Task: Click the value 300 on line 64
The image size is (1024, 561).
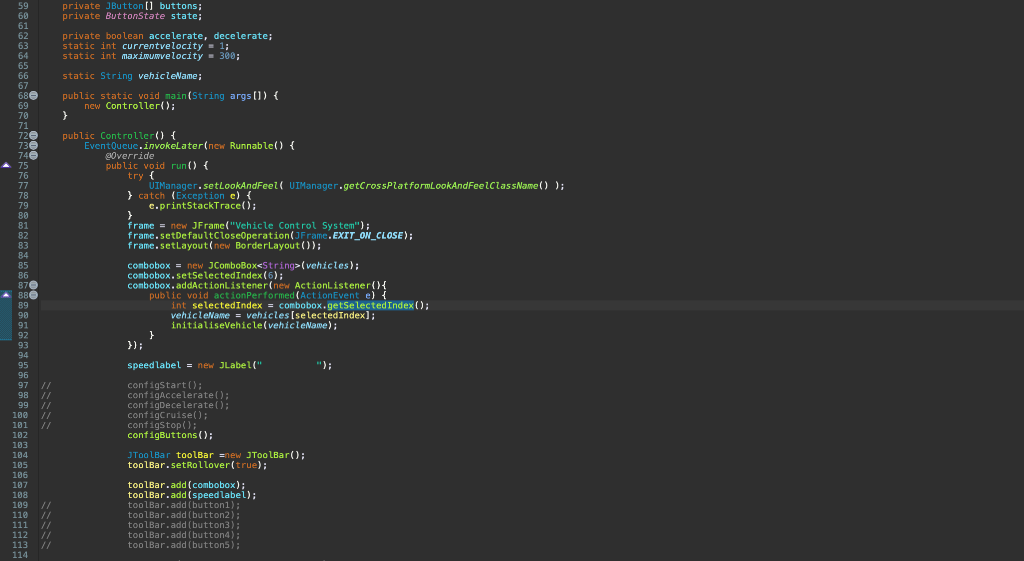Action: coord(227,56)
